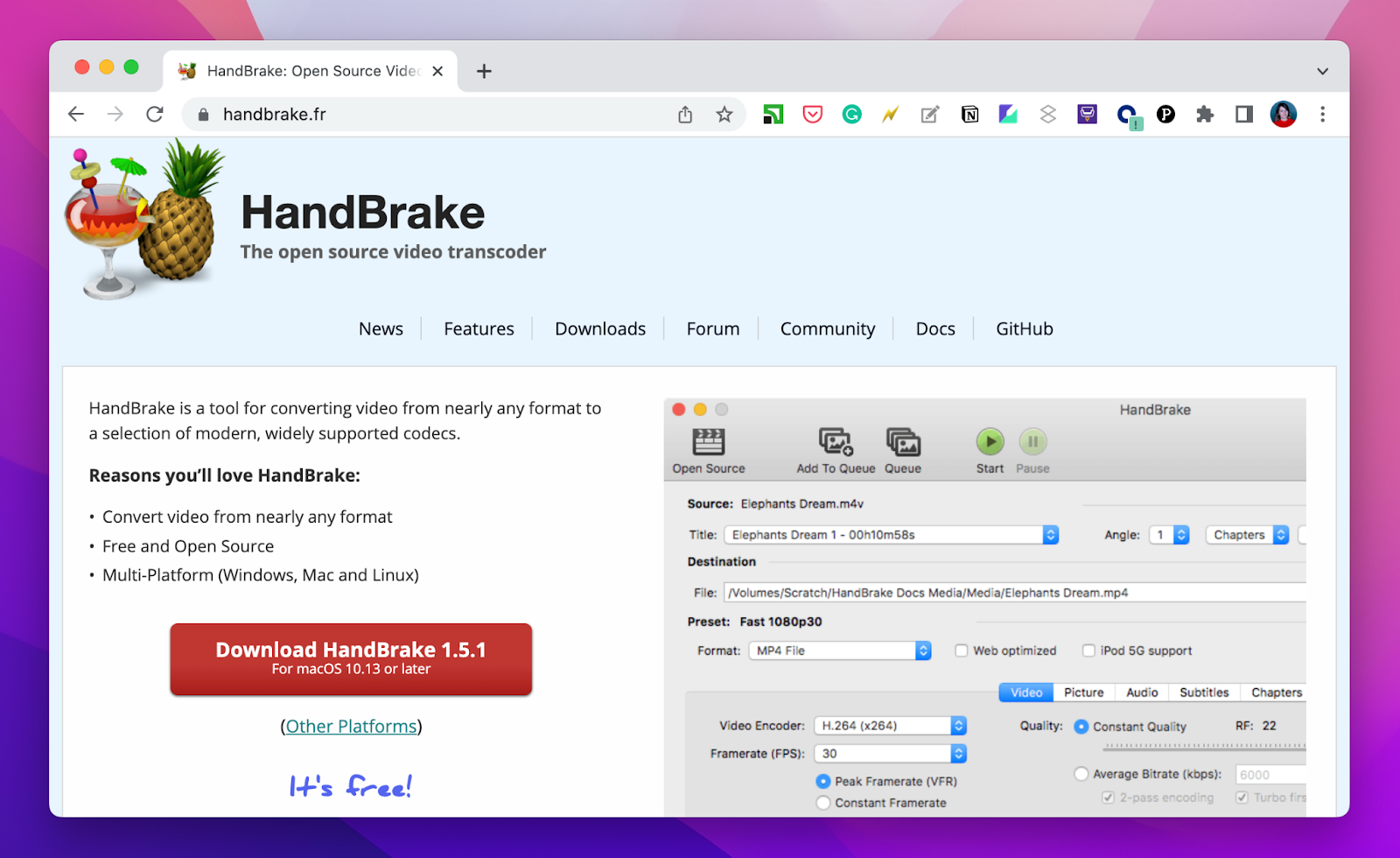Select Peak Framerate (VFR) radio button
The height and width of the screenshot is (858, 1400).
pos(822,781)
